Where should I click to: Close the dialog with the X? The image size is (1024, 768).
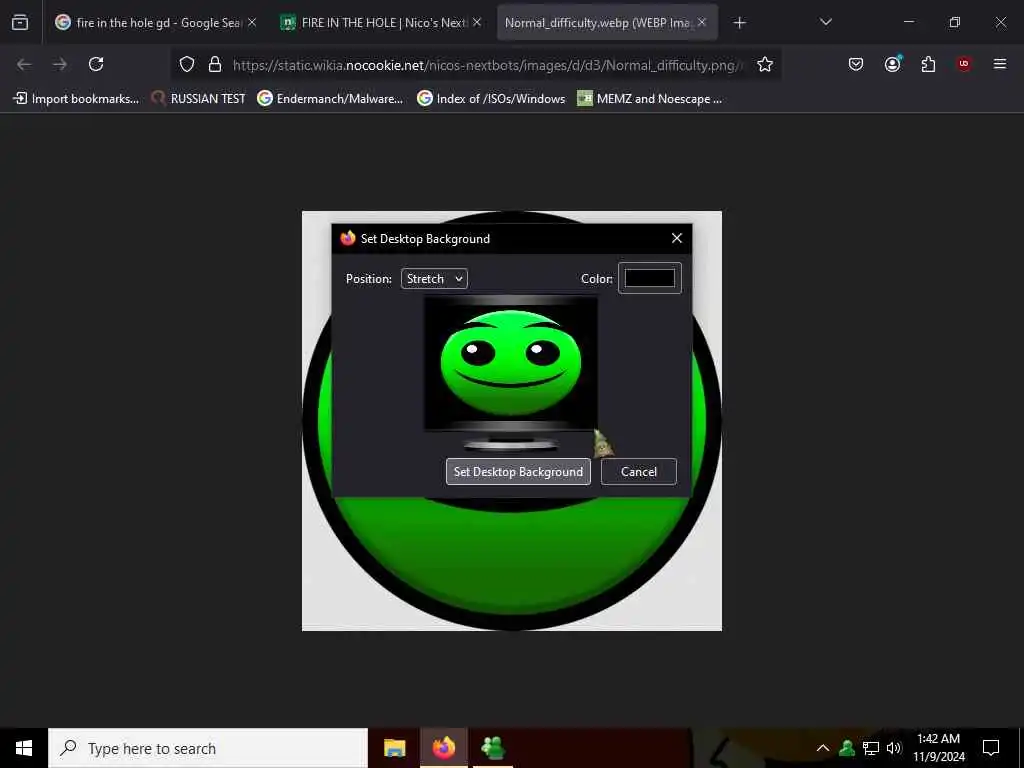tap(677, 238)
